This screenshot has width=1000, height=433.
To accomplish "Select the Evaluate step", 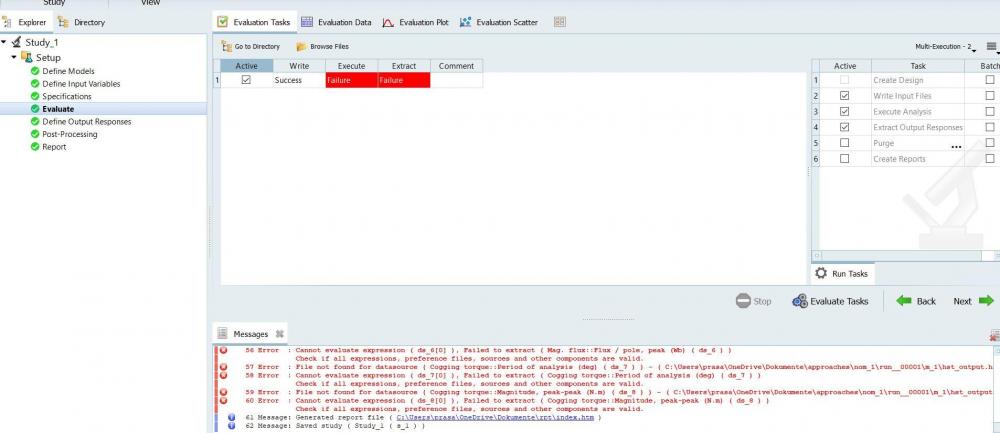I will pos(58,109).
